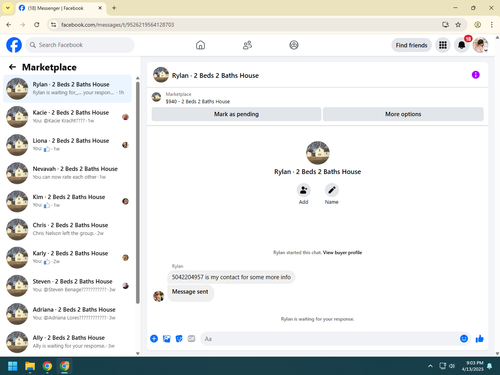The width and height of the screenshot is (500, 375).
Task: Open a new browser tab
Action: [114, 8]
